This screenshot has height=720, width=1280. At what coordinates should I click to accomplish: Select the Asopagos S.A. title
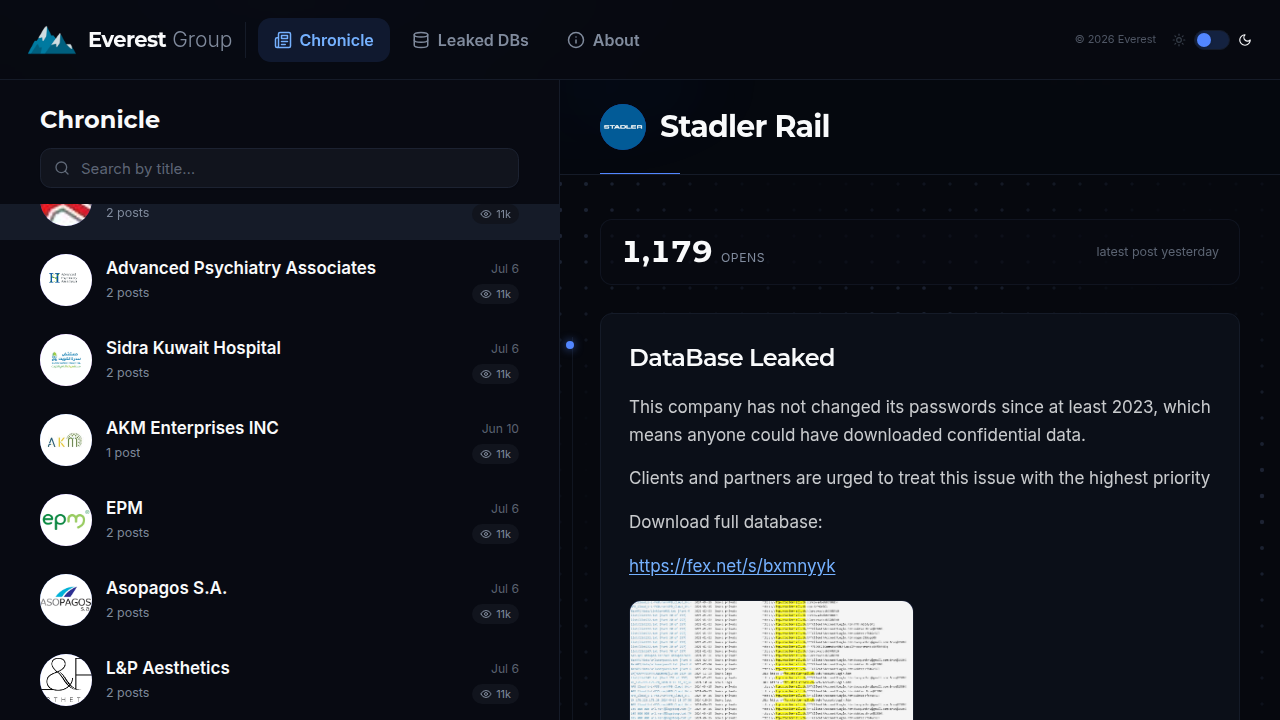(166, 588)
